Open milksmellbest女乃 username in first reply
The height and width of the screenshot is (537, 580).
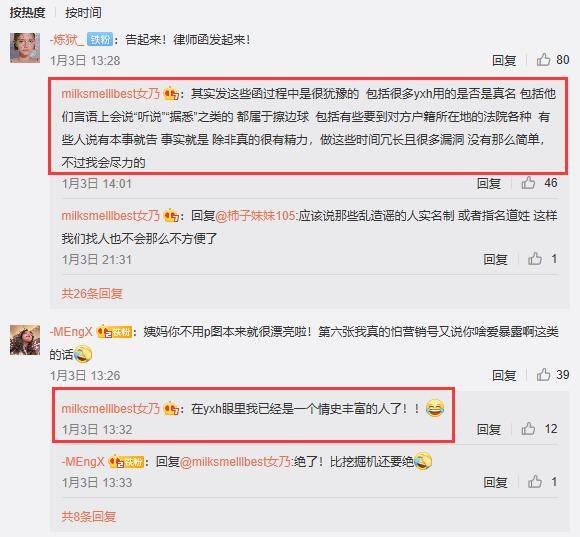[x=111, y=94]
